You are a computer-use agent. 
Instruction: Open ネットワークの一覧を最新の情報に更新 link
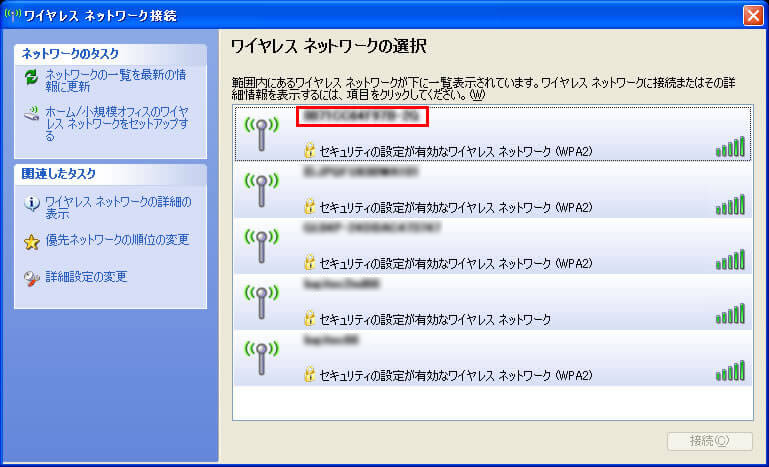[x=116, y=81]
